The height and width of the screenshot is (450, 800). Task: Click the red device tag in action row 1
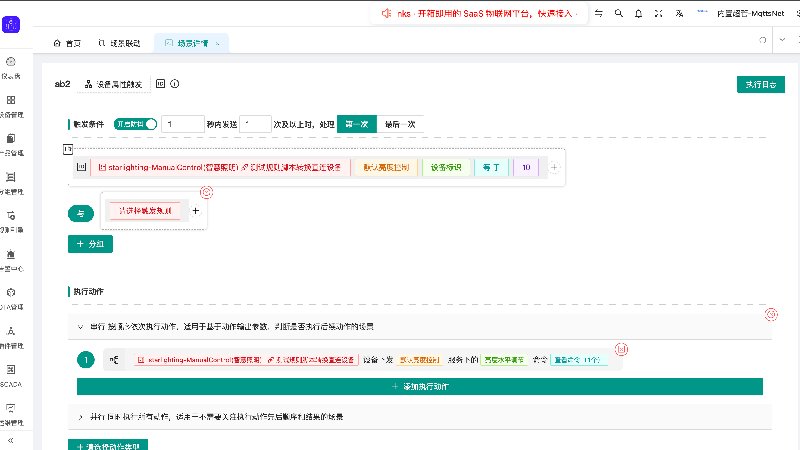[246, 360]
